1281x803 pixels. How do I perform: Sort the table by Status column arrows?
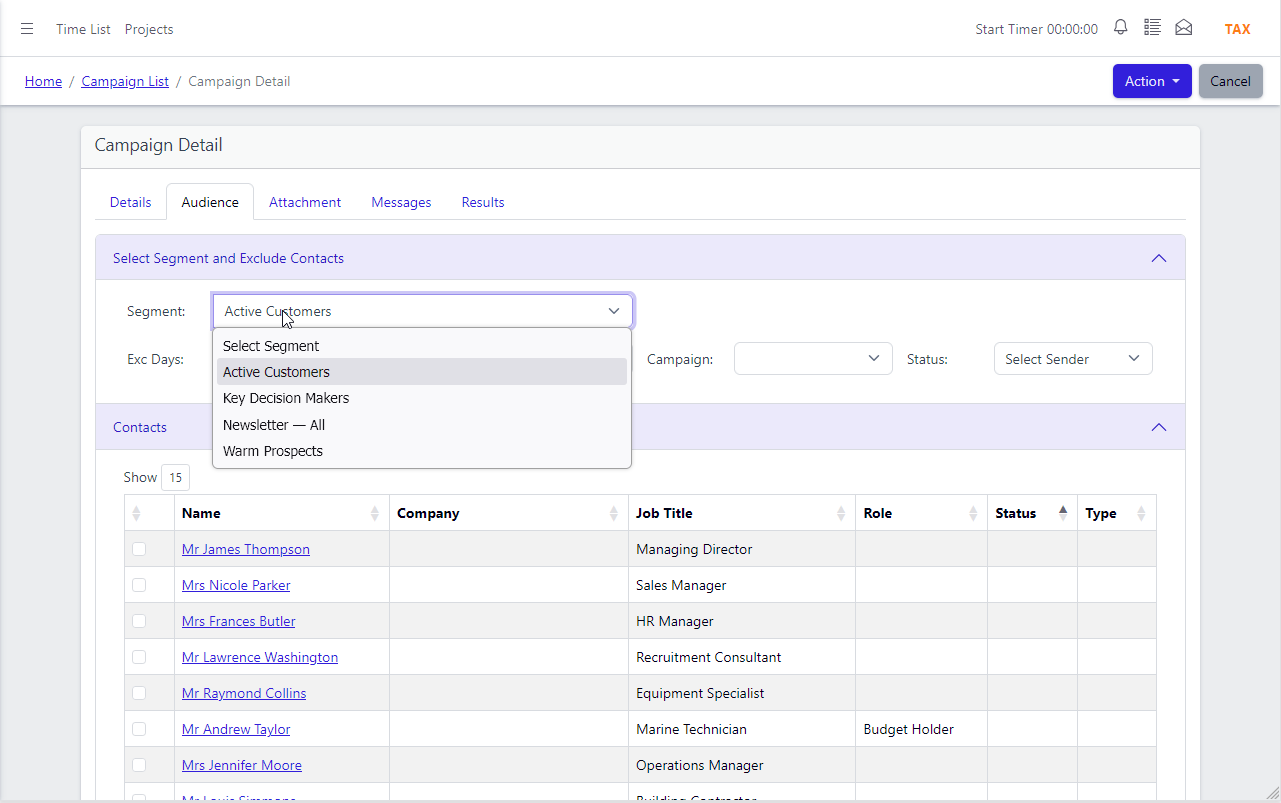(x=1063, y=513)
